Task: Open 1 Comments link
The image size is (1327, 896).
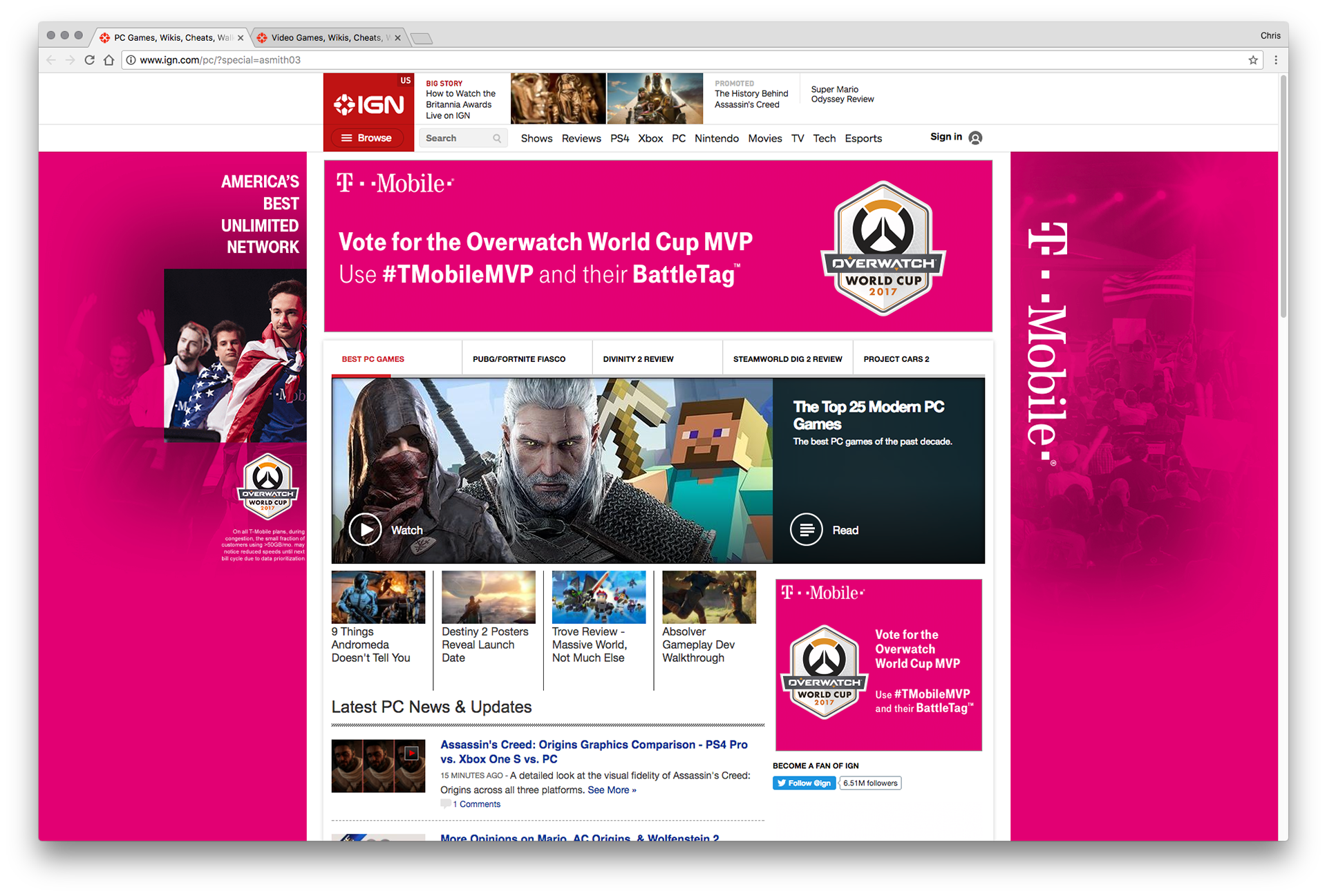Action: click(476, 804)
